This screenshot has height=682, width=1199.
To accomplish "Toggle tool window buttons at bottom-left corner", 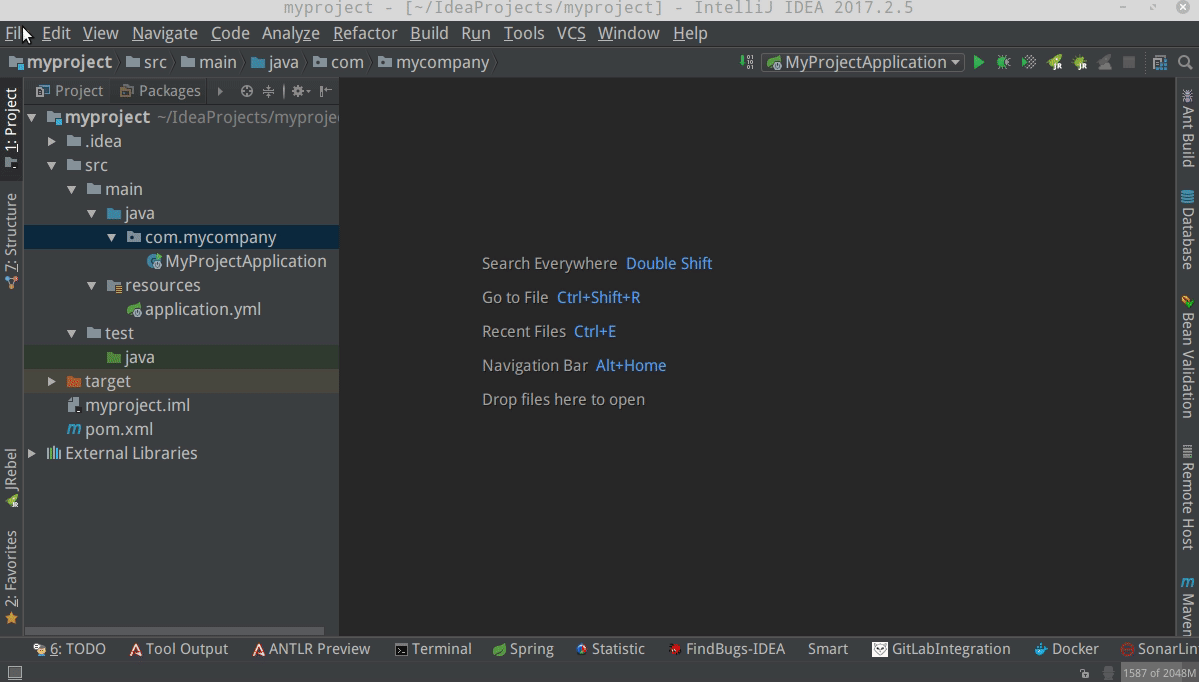I will click(14, 673).
